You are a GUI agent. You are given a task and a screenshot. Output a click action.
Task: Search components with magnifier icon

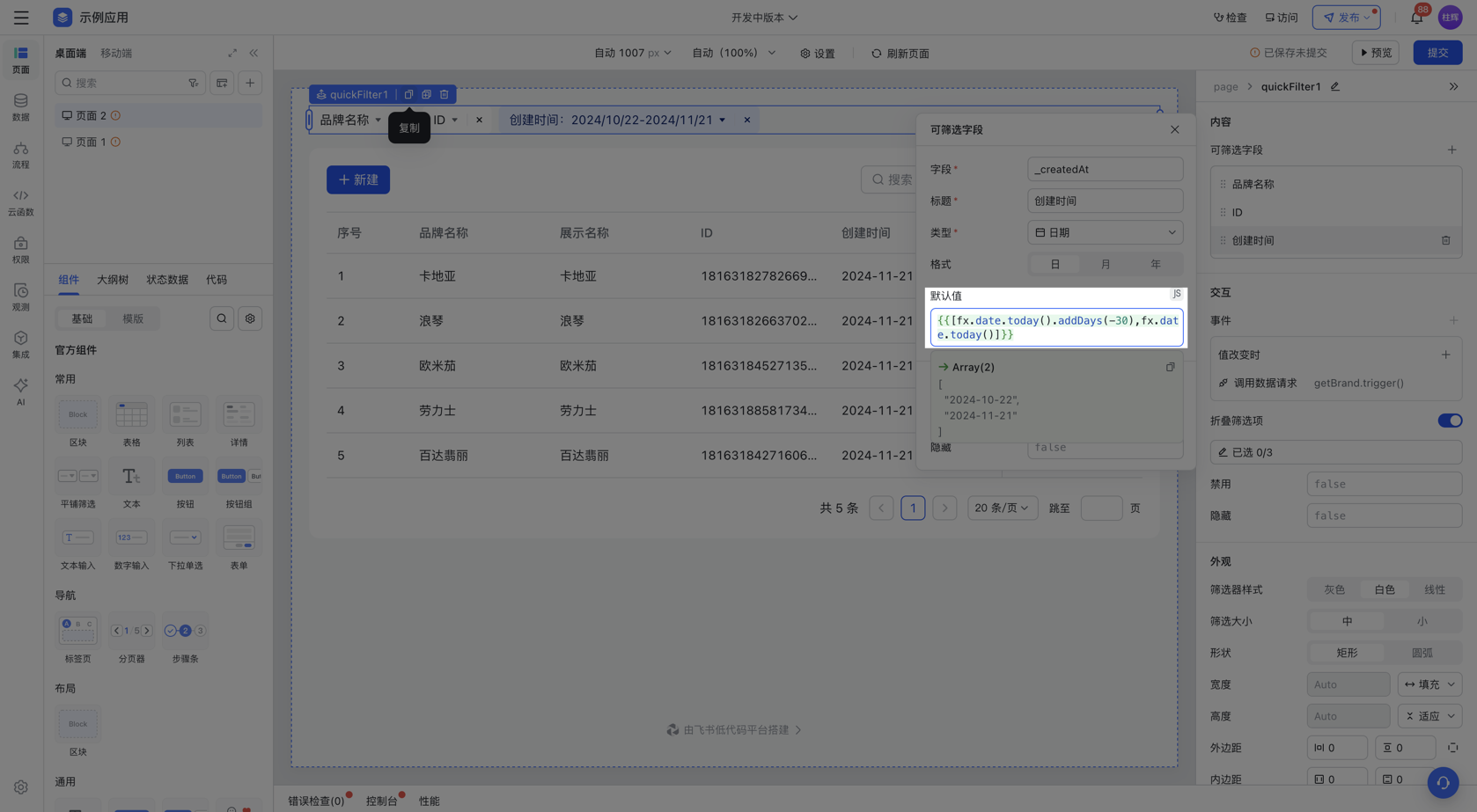[222, 318]
